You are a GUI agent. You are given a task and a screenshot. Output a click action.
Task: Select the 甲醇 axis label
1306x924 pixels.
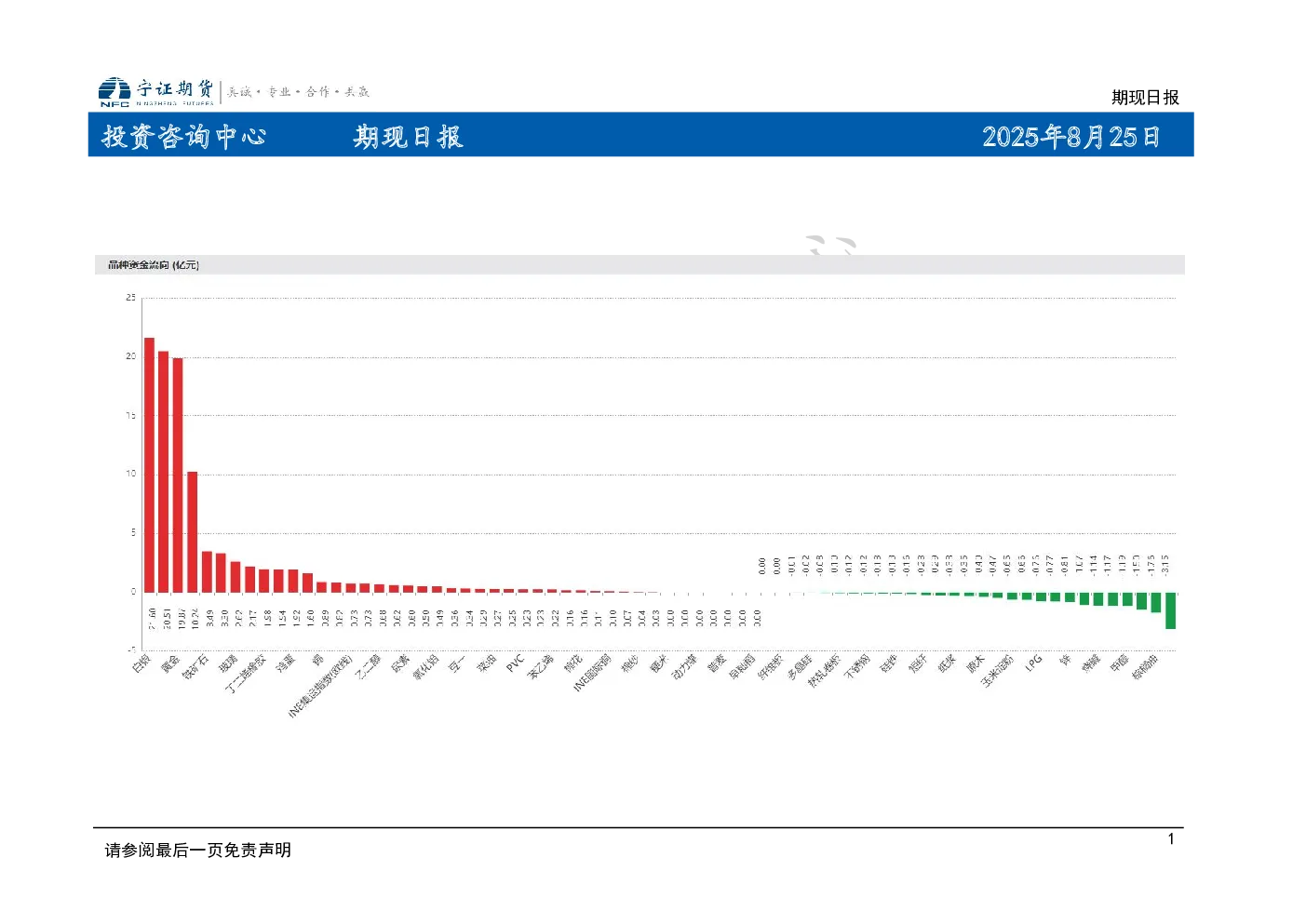[x=1120, y=663]
